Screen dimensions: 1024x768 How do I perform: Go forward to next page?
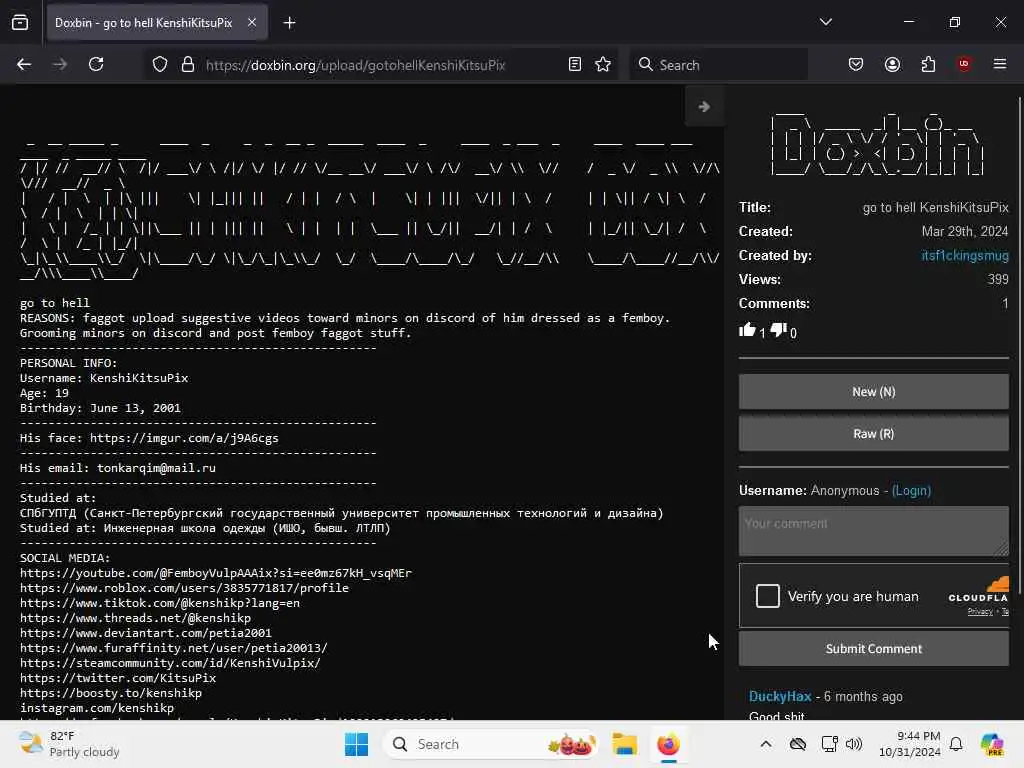pyautogui.click(x=60, y=64)
